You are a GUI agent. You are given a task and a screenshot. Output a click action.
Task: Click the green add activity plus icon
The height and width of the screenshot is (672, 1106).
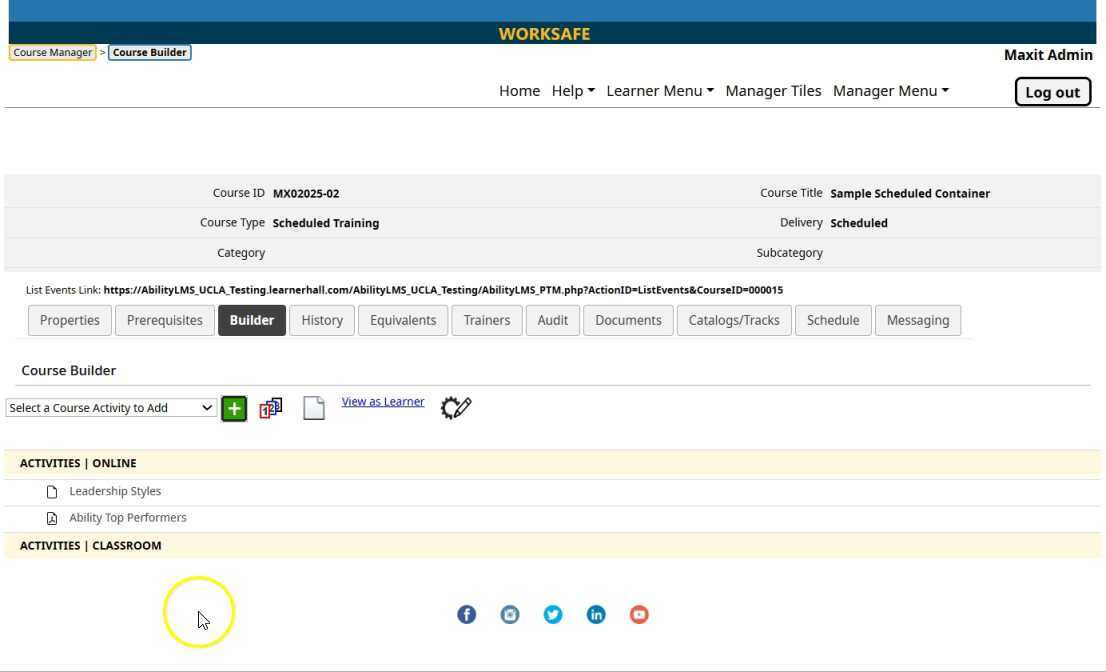coord(233,408)
